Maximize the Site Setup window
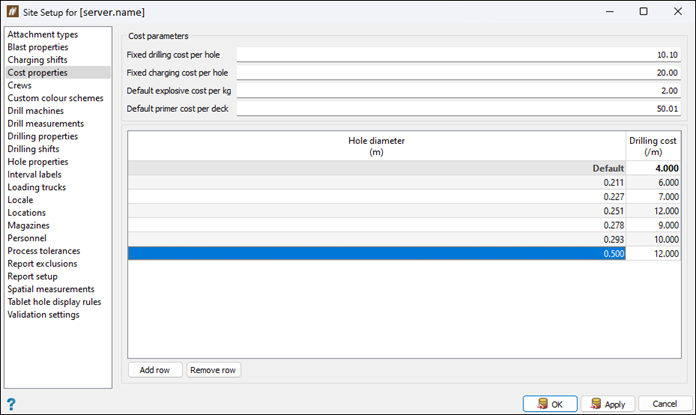 tap(643, 12)
